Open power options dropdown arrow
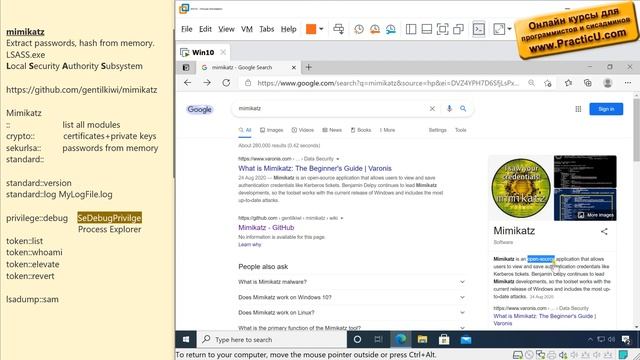Image resolution: width=640 pixels, height=360 pixels. point(321,29)
